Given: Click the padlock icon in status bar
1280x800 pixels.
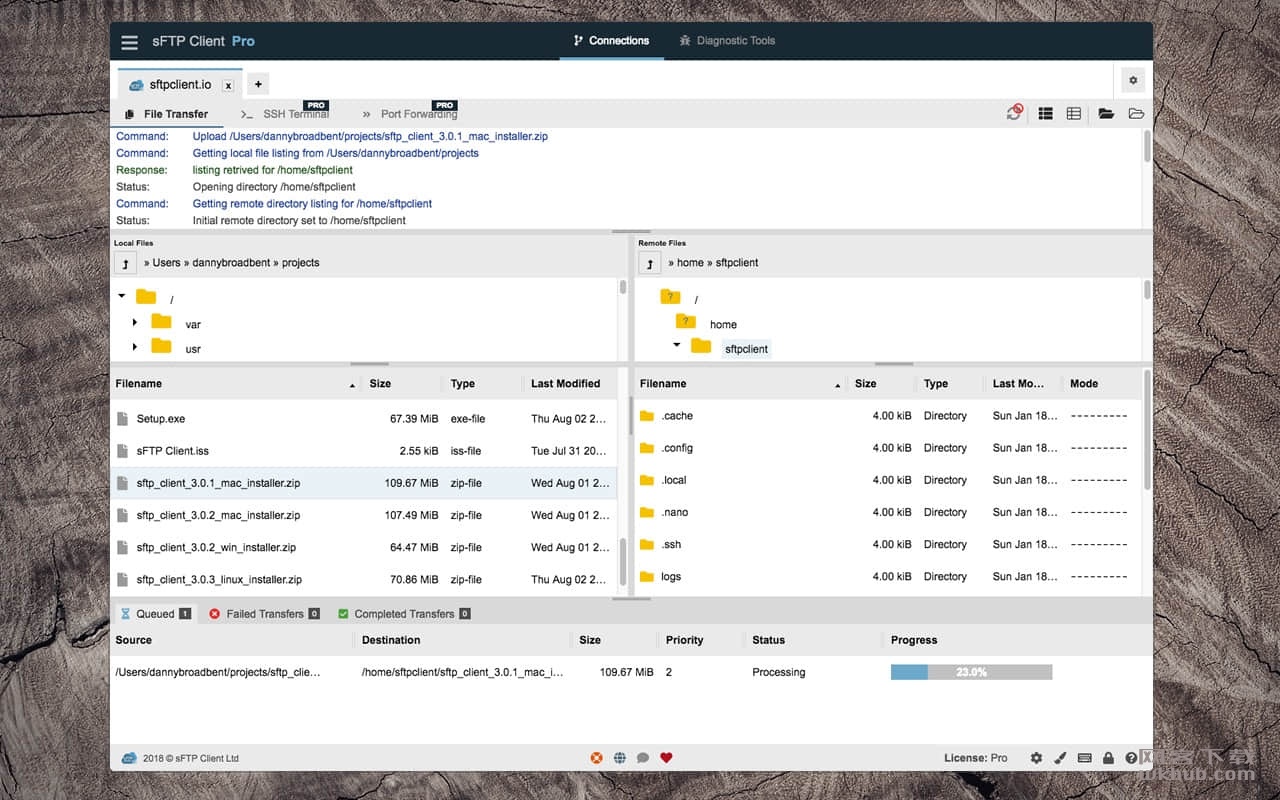Looking at the screenshot, I should (x=1108, y=758).
